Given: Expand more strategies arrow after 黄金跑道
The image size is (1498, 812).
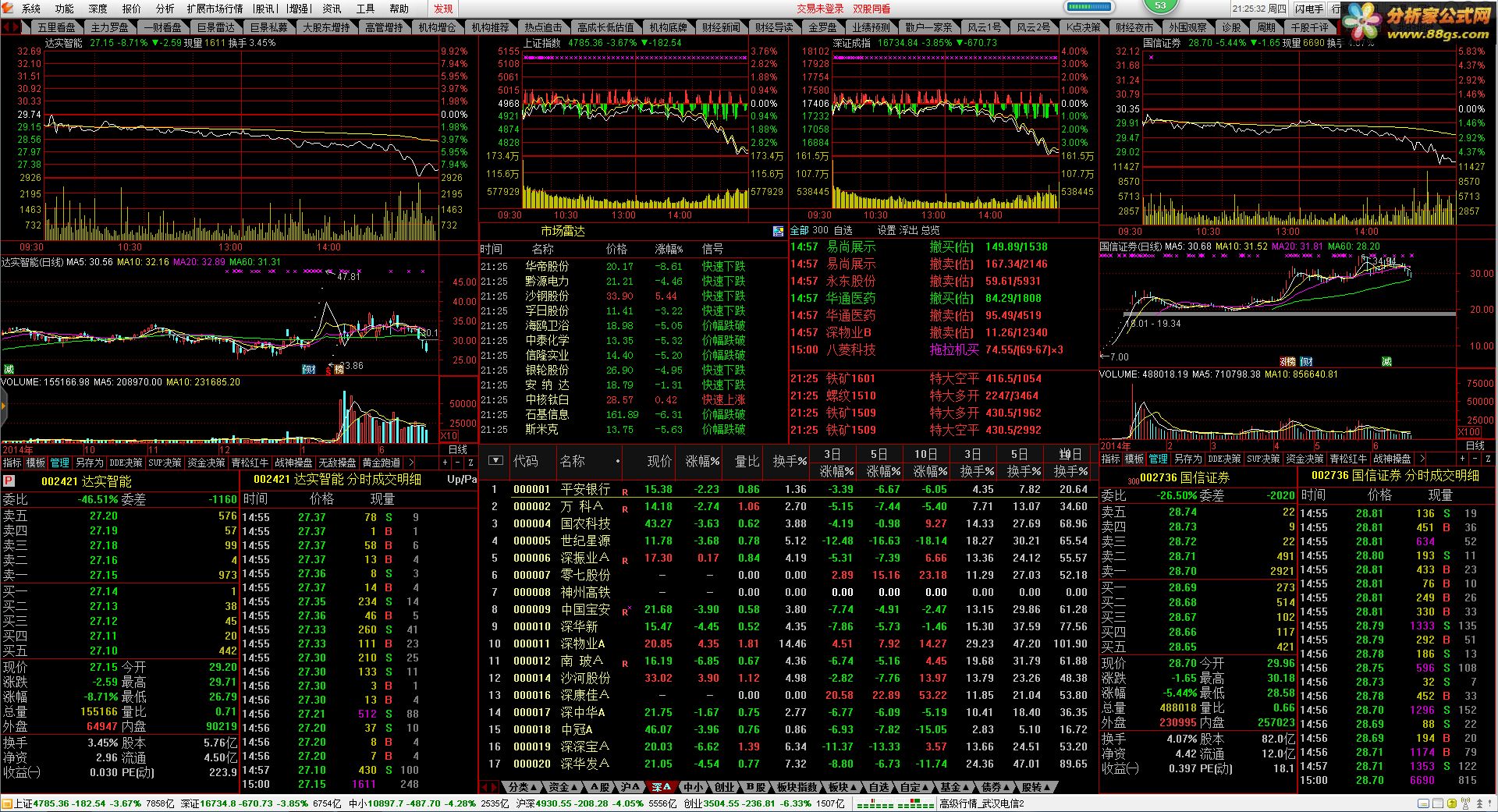Looking at the screenshot, I should tap(411, 463).
